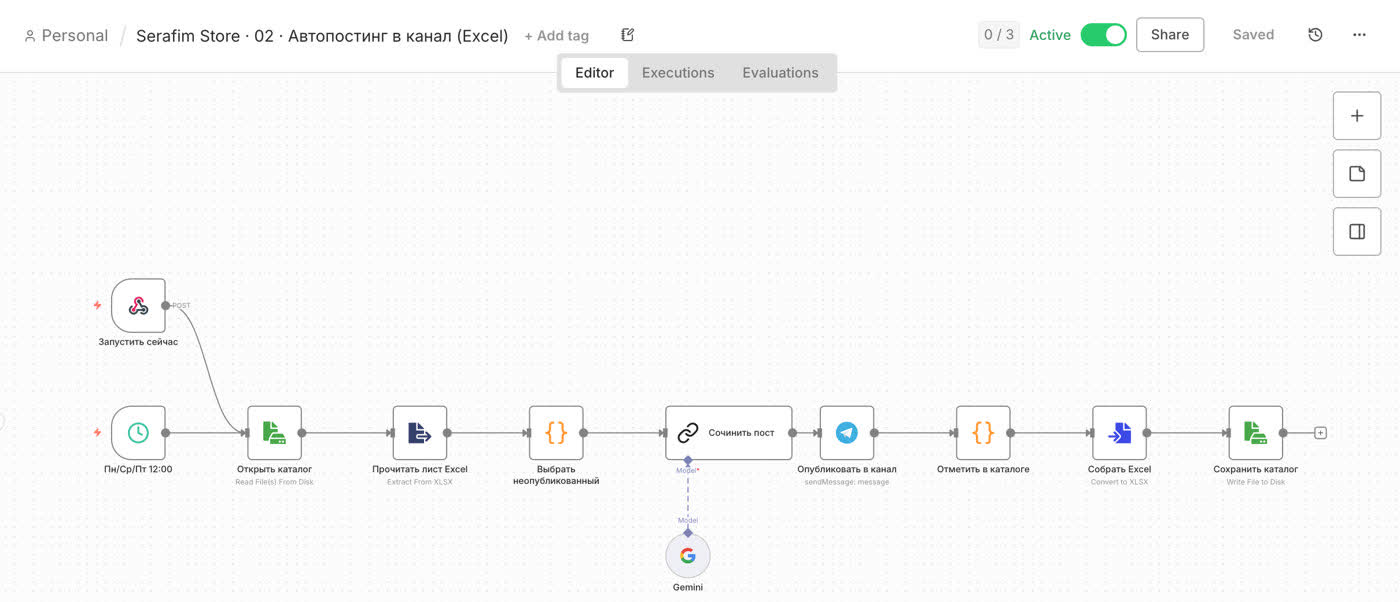This screenshot has width=1400, height=602.
Task: Open the Evaluations tab
Action: tap(780, 73)
